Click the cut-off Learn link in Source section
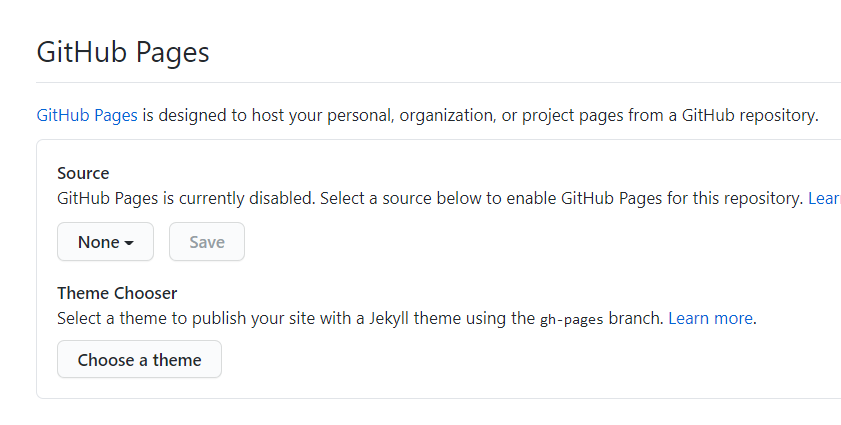Image resolution: width=841 pixels, height=425 pixels. click(x=824, y=198)
